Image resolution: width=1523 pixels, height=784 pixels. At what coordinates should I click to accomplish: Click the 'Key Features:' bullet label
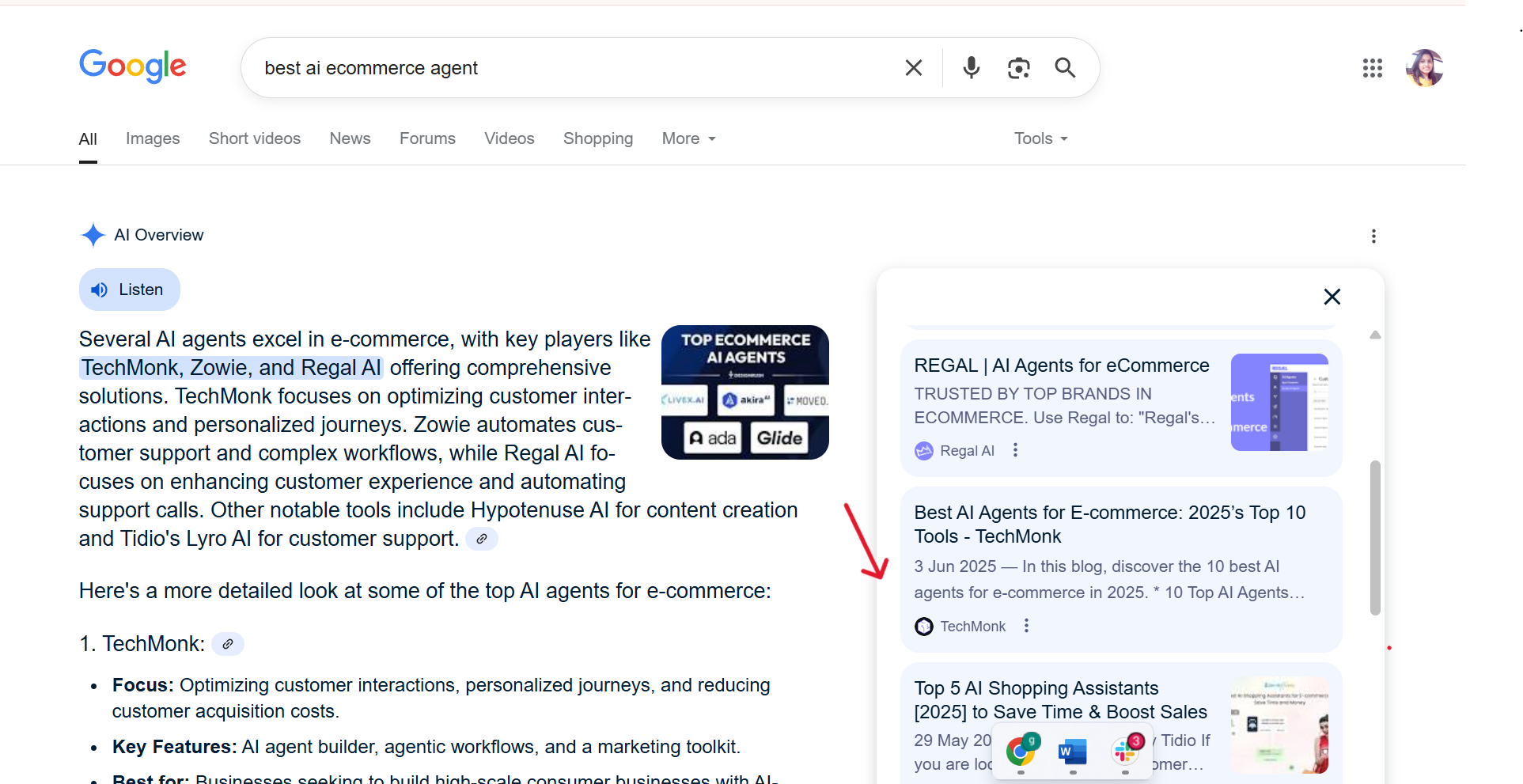[174, 747]
